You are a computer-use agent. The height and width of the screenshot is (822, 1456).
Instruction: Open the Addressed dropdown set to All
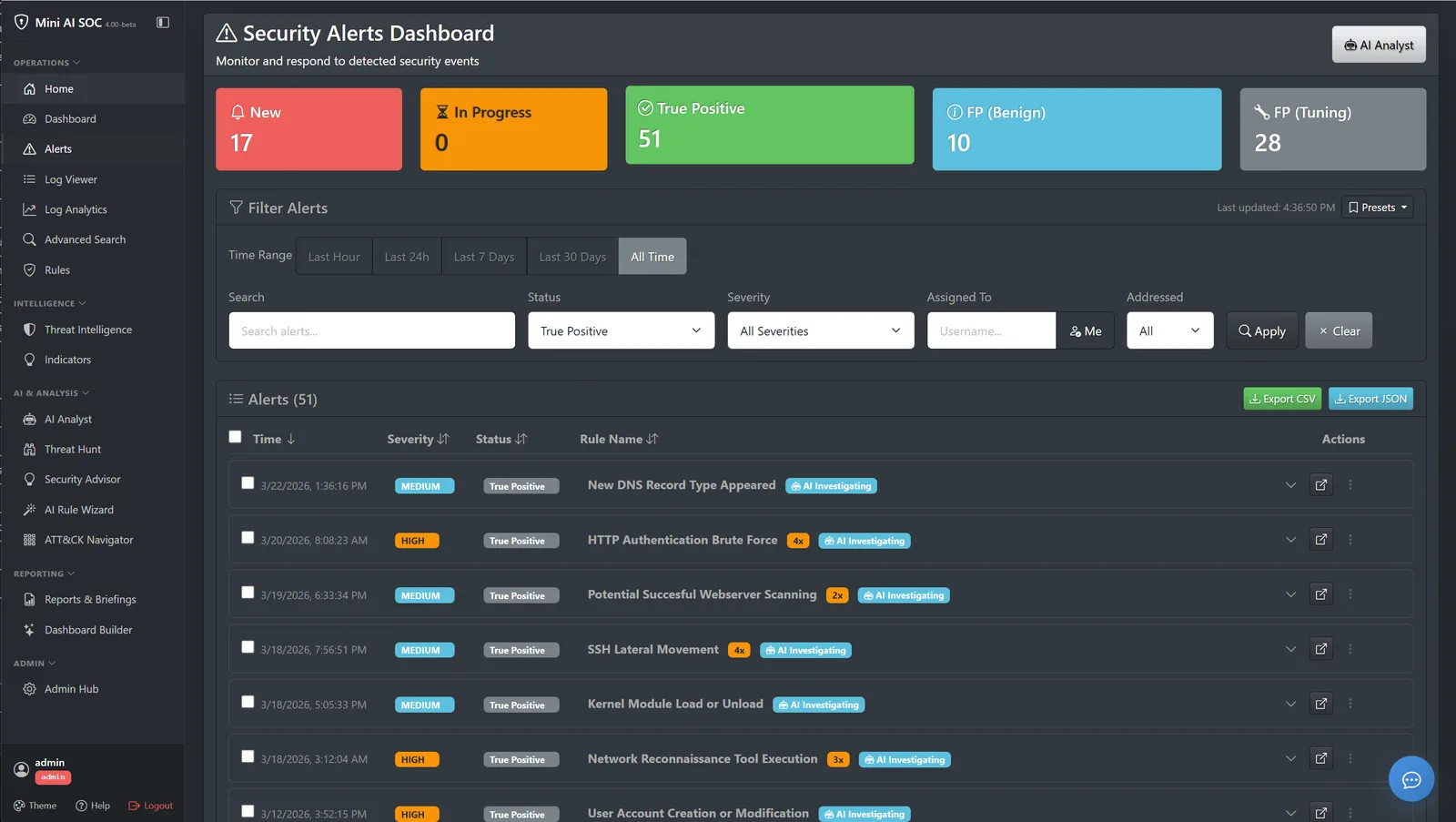click(1170, 330)
